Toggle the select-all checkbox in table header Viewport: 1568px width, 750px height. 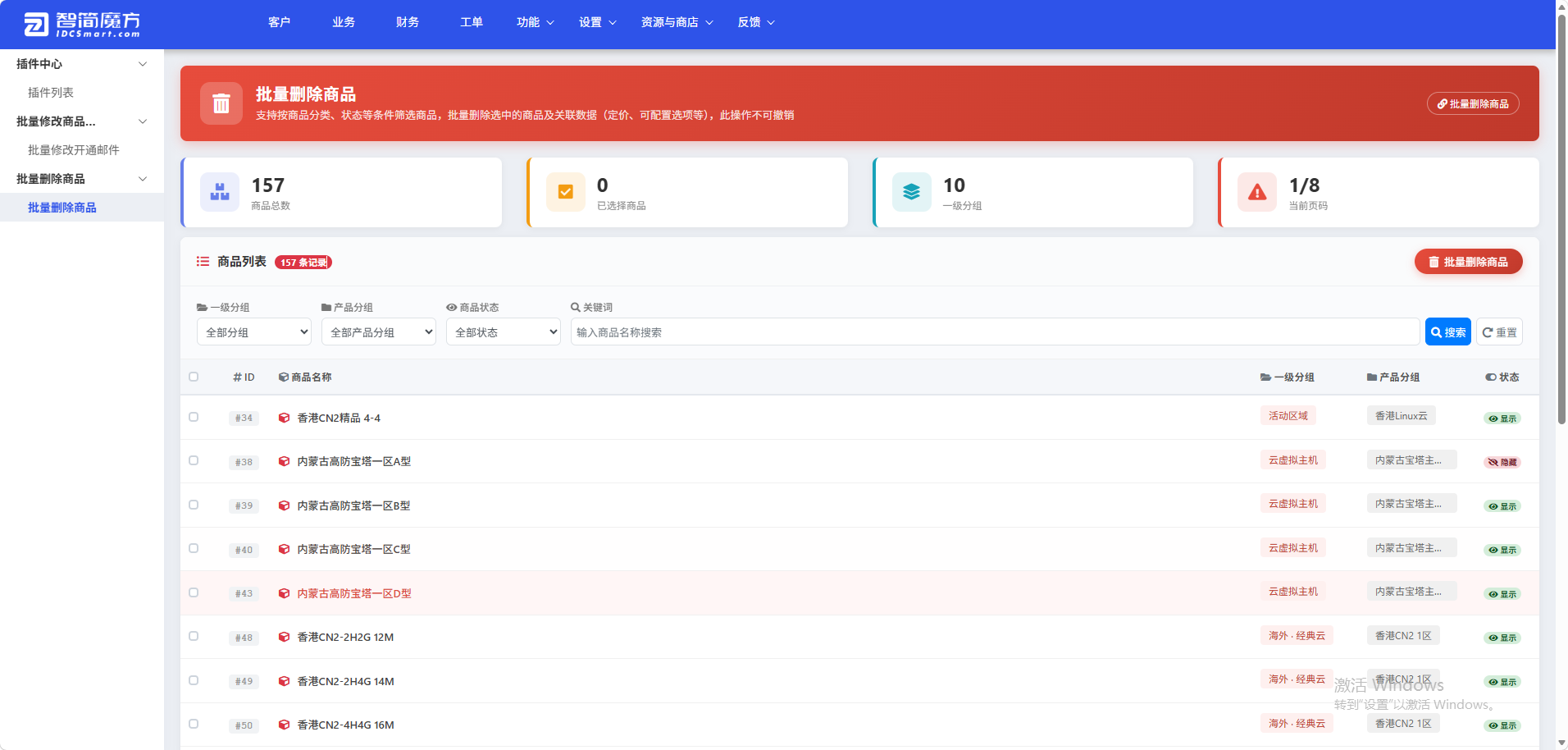194,377
